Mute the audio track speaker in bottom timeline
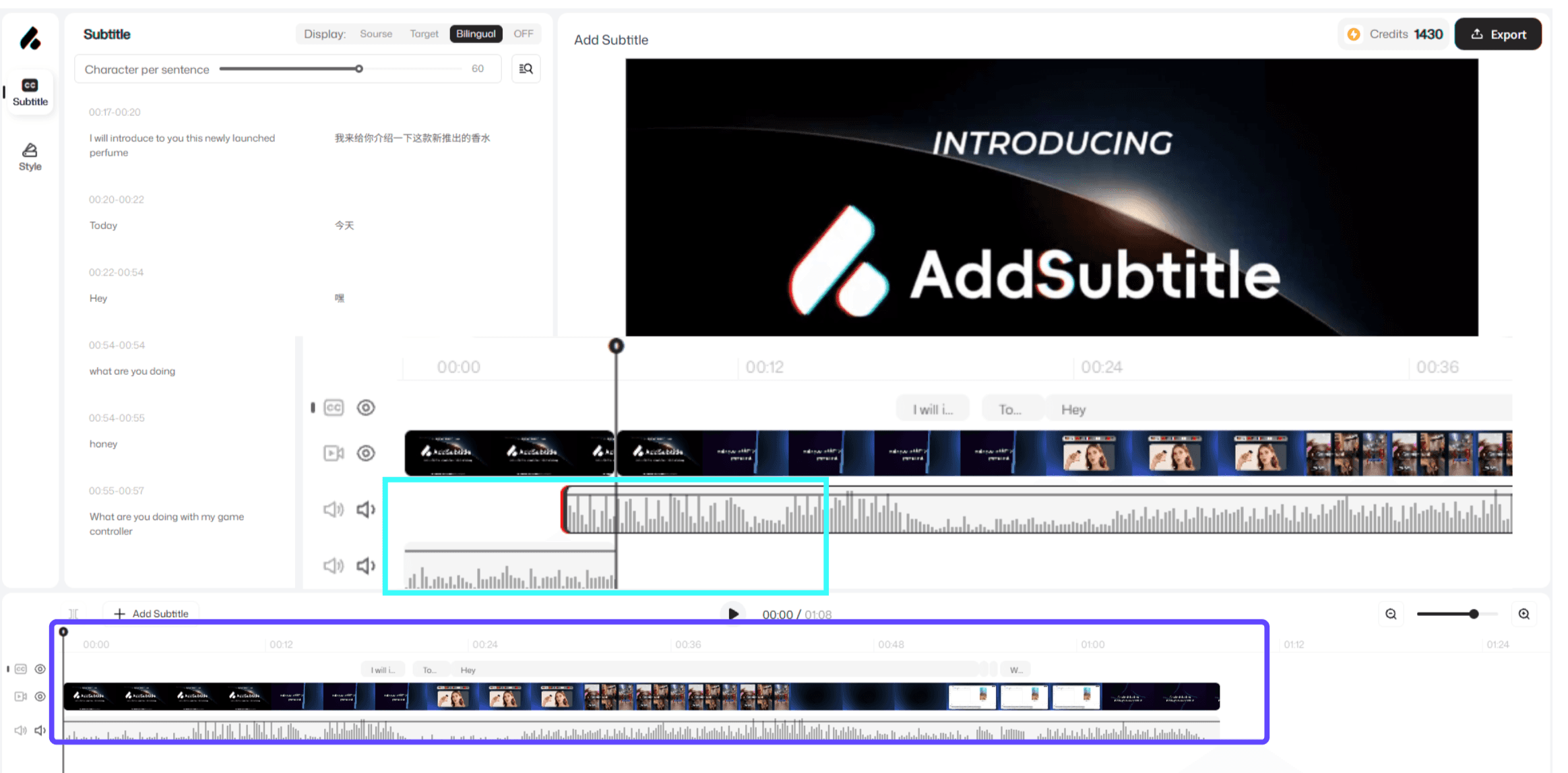The width and height of the screenshot is (1568, 773). coord(40,731)
